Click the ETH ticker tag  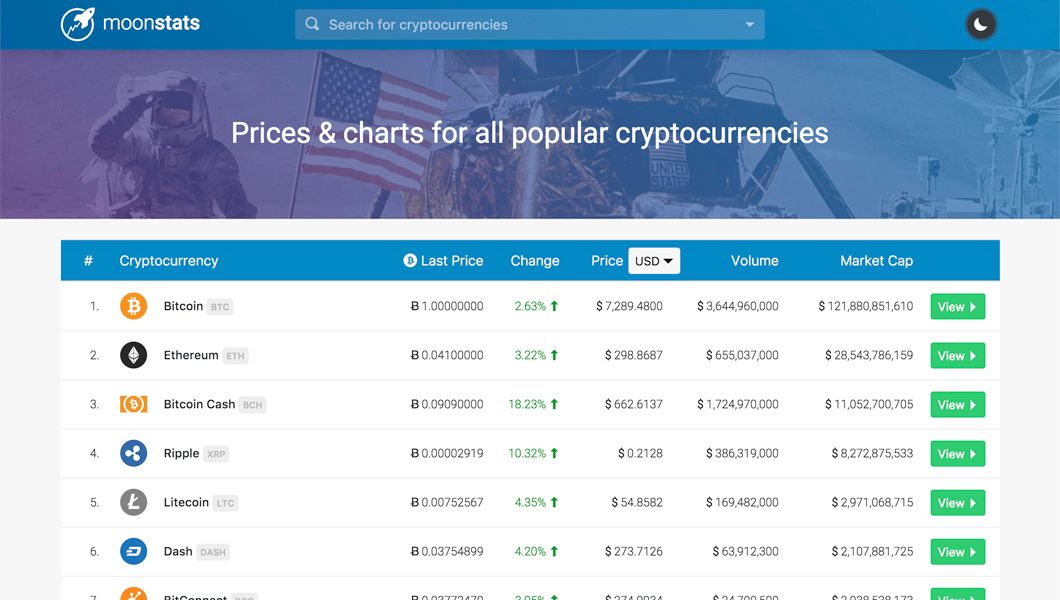click(235, 356)
